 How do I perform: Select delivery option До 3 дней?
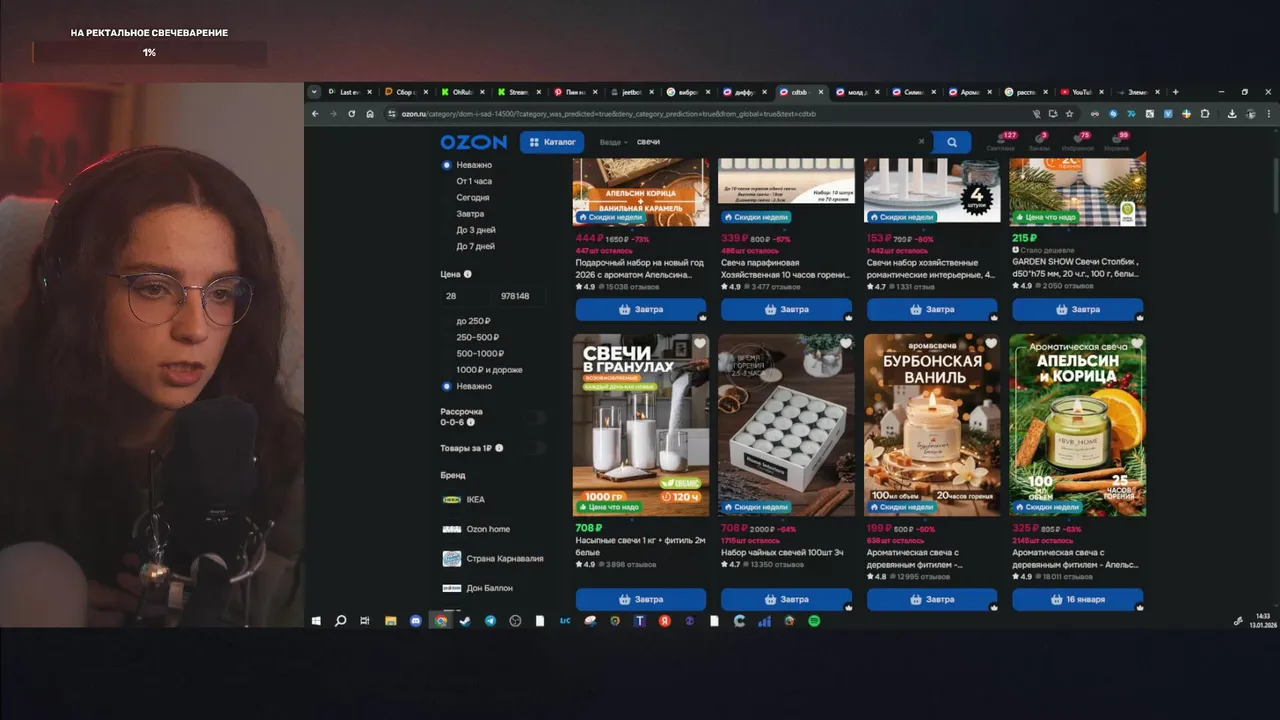click(x=476, y=230)
